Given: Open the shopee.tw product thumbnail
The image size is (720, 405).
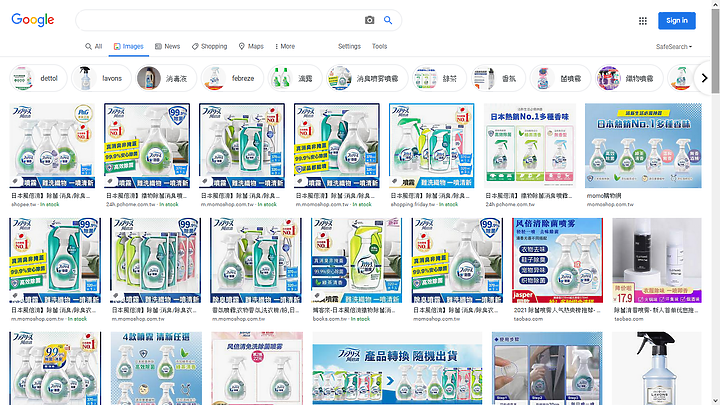Looking at the screenshot, I should [x=52, y=146].
